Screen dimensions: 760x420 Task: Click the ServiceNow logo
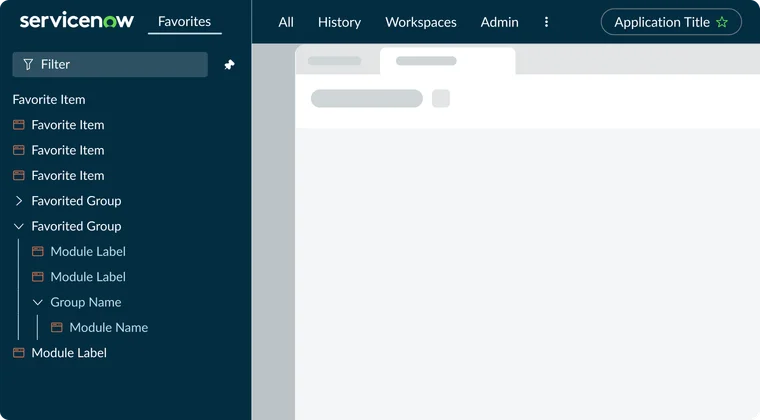[x=77, y=21]
